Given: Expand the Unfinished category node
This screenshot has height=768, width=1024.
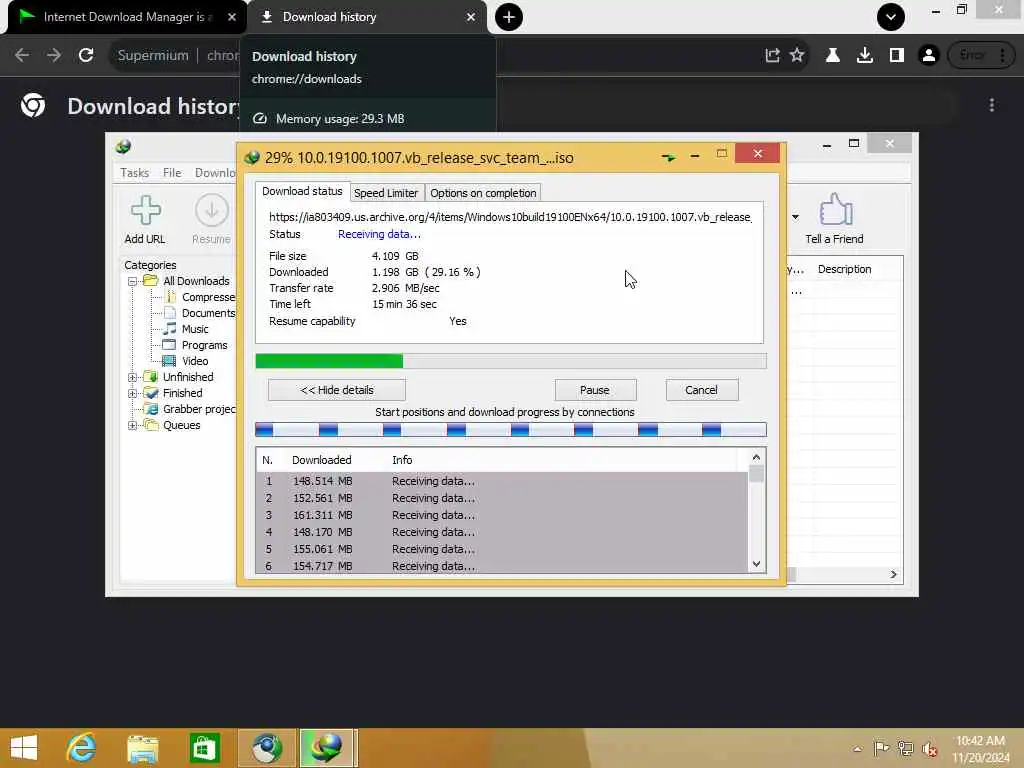Looking at the screenshot, I should pyautogui.click(x=132, y=377).
